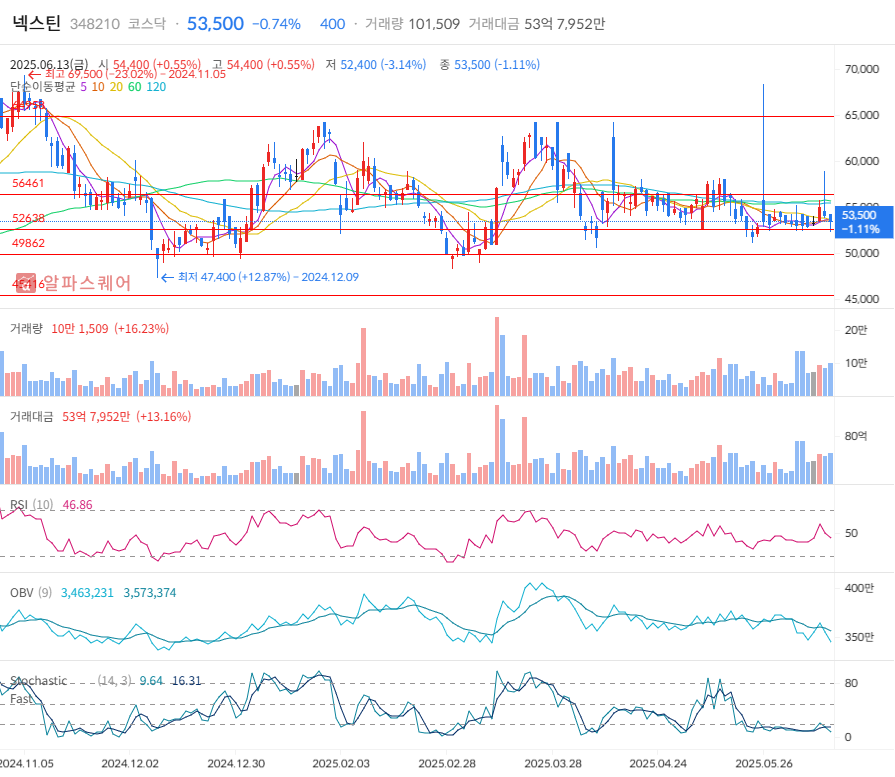Click the blue 400 price change value

click(332, 24)
